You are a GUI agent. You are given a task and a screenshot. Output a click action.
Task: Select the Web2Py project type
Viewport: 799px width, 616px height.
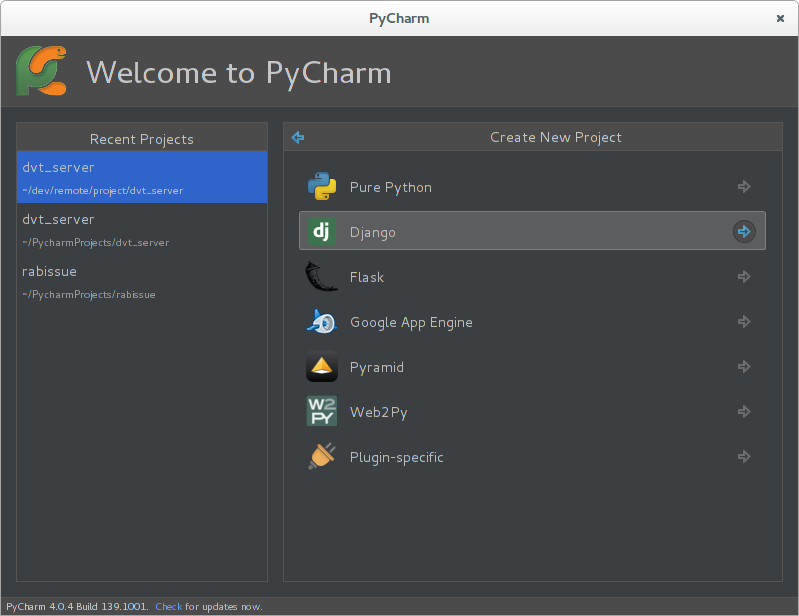click(x=532, y=411)
